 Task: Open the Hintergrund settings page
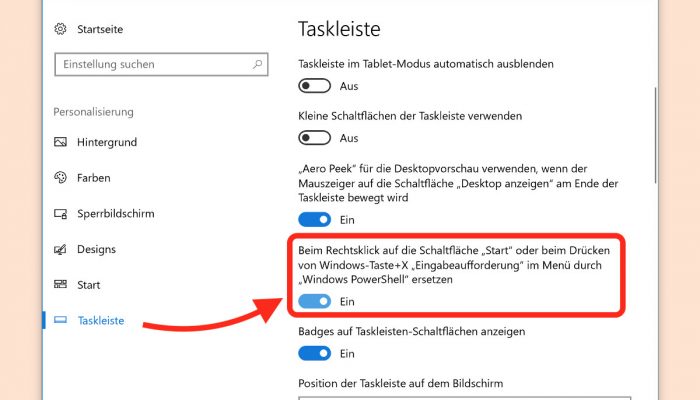pyautogui.click(x=107, y=142)
